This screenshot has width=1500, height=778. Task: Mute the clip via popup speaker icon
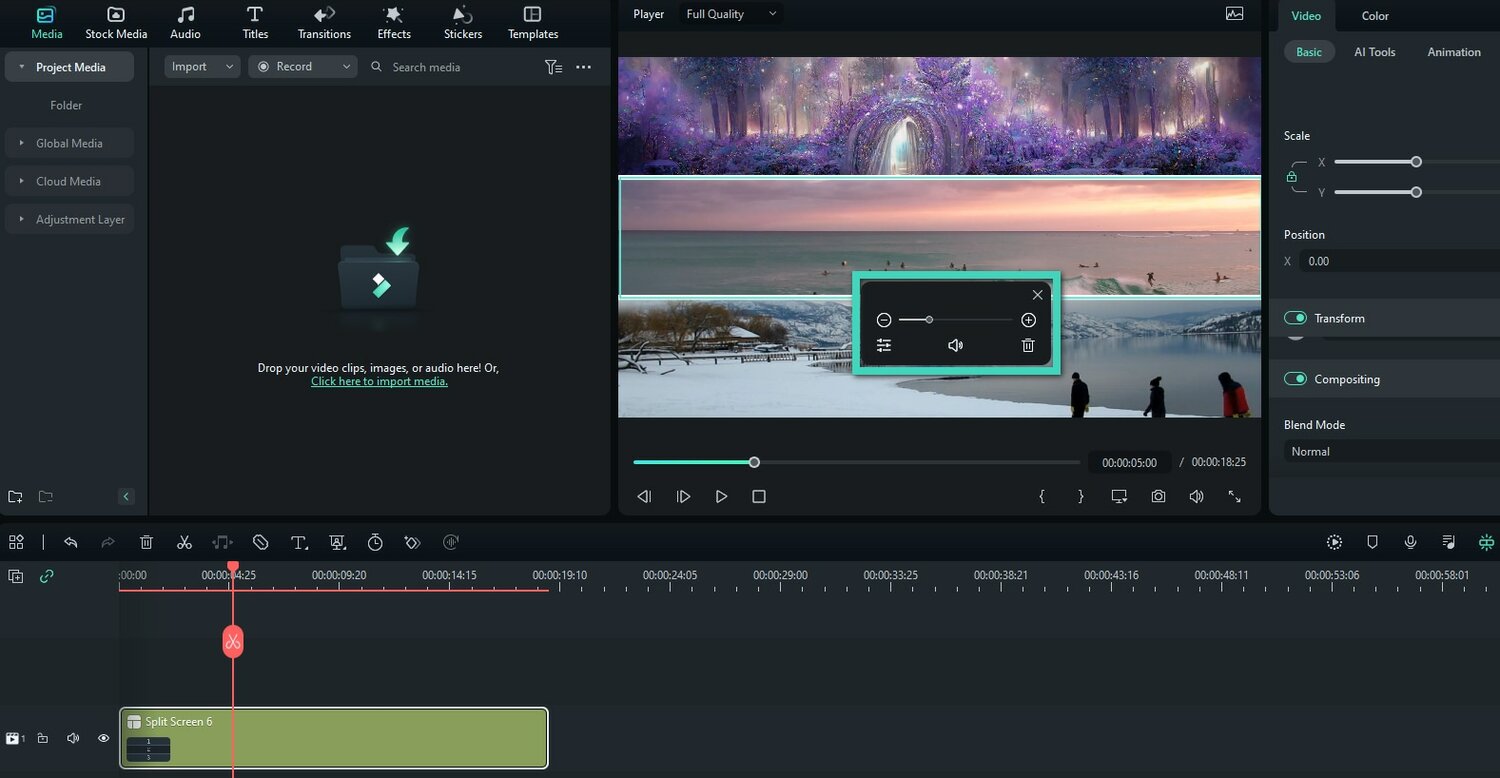(x=955, y=345)
